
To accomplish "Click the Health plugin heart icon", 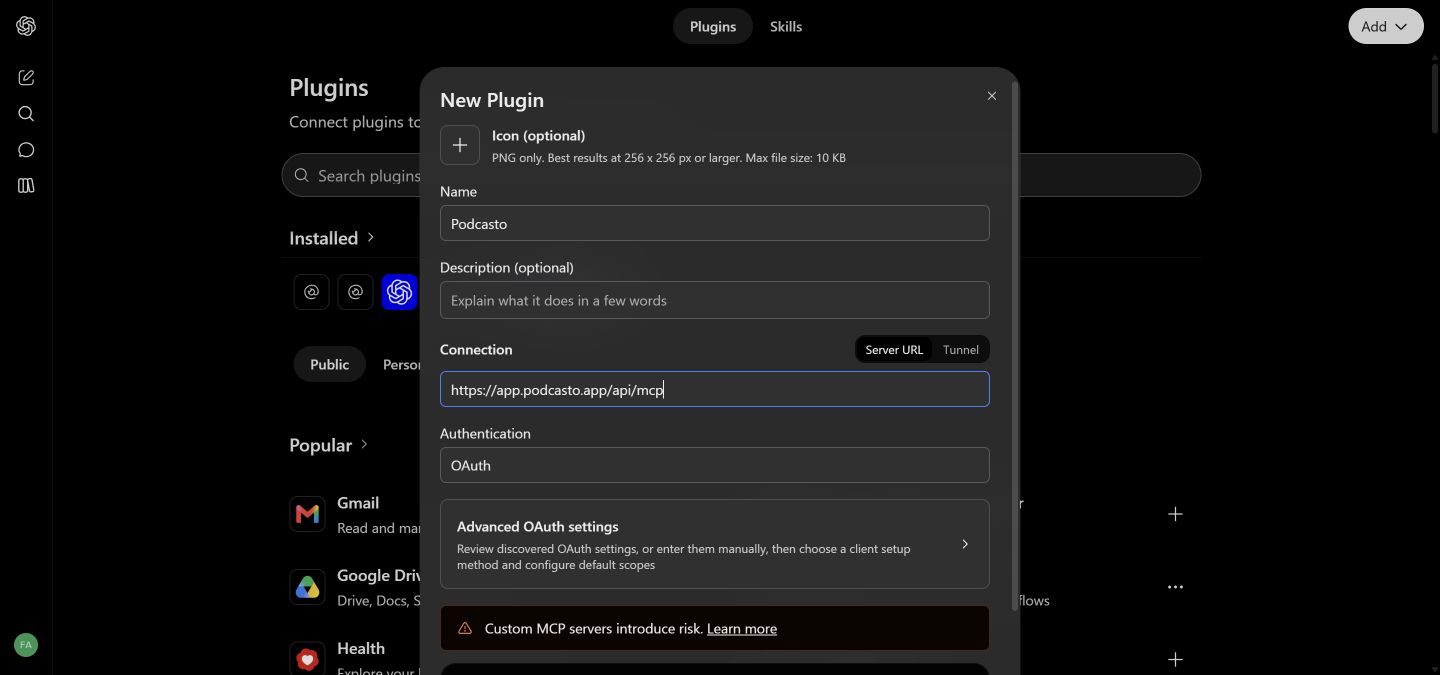I will (307, 659).
